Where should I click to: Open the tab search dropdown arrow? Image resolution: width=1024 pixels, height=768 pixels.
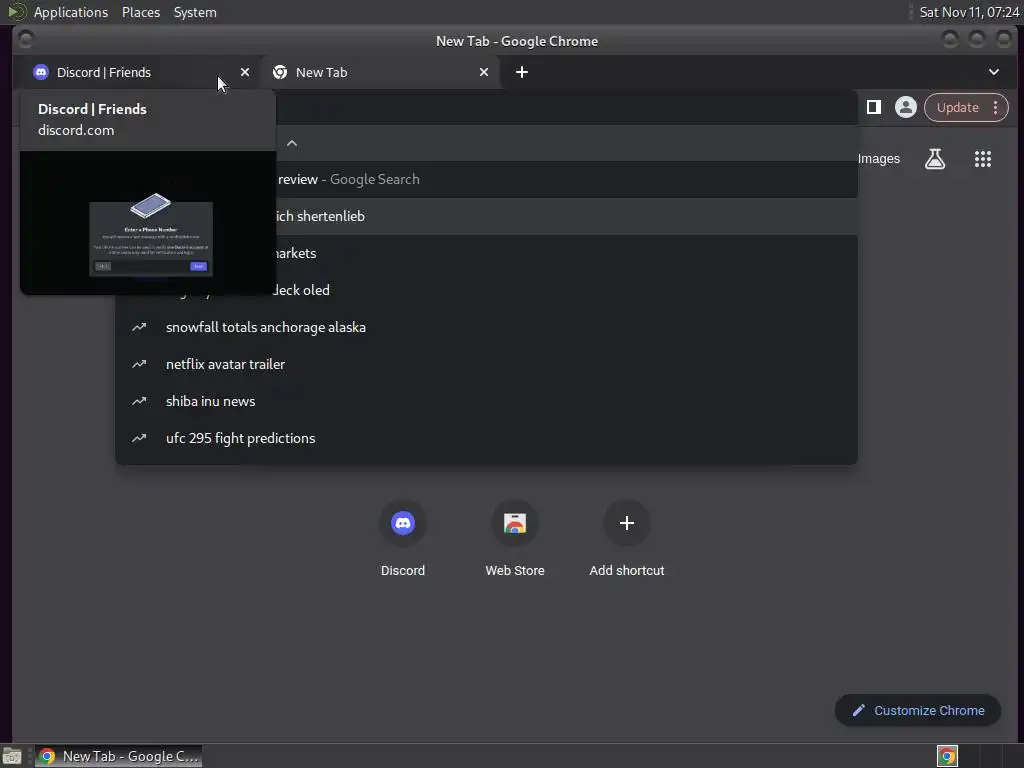click(993, 72)
